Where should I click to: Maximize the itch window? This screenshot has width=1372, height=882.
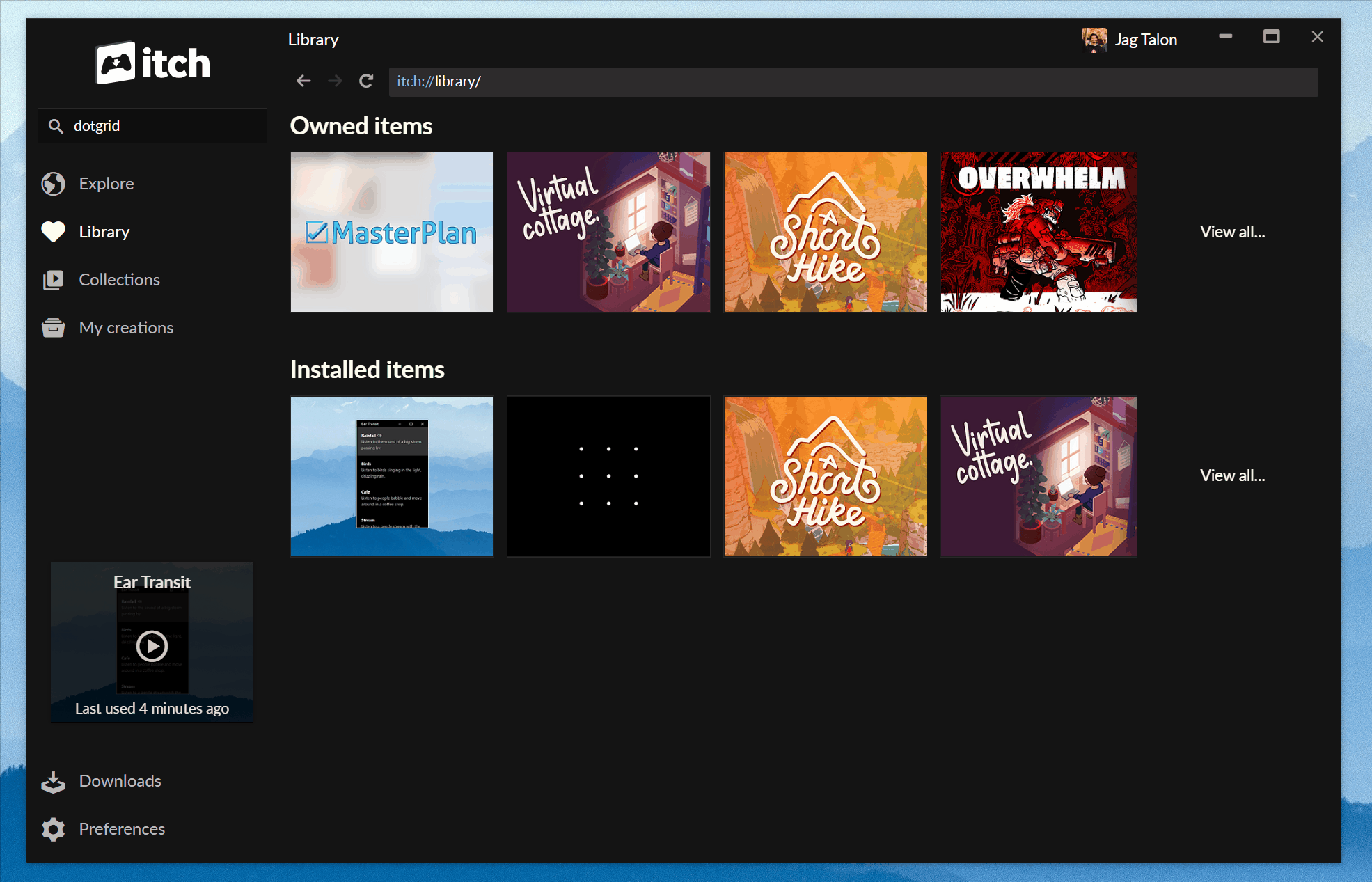tap(1272, 36)
